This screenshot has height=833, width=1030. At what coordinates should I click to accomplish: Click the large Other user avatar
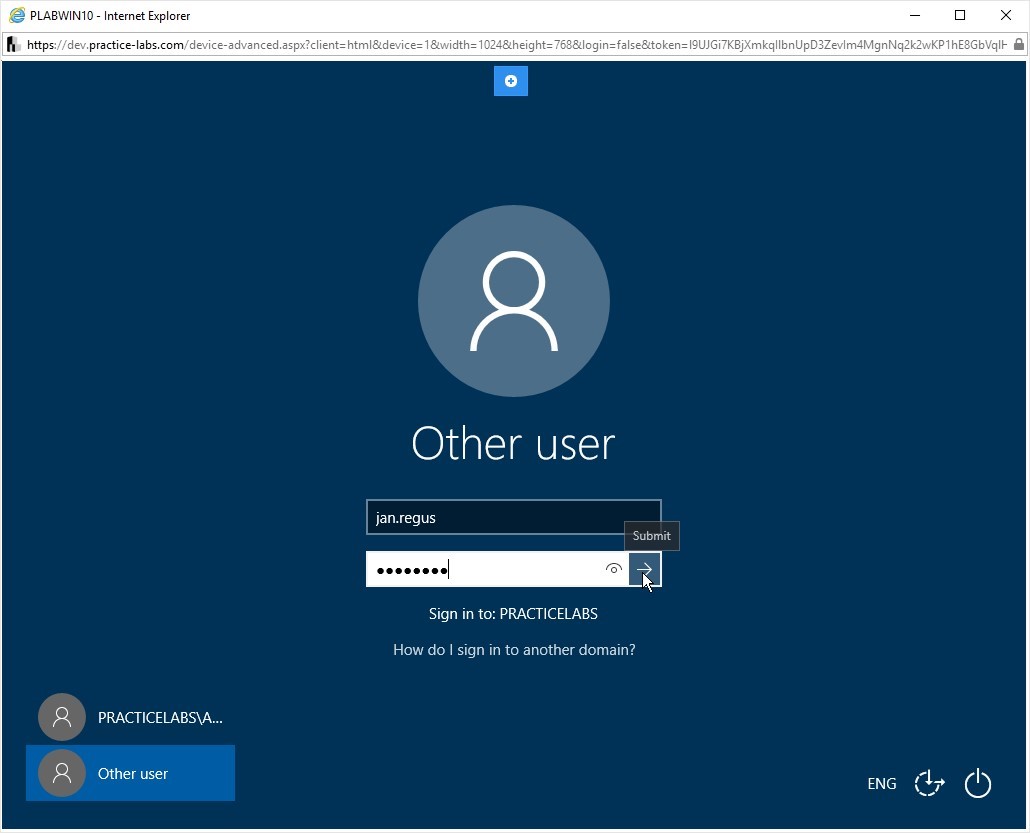click(x=514, y=301)
